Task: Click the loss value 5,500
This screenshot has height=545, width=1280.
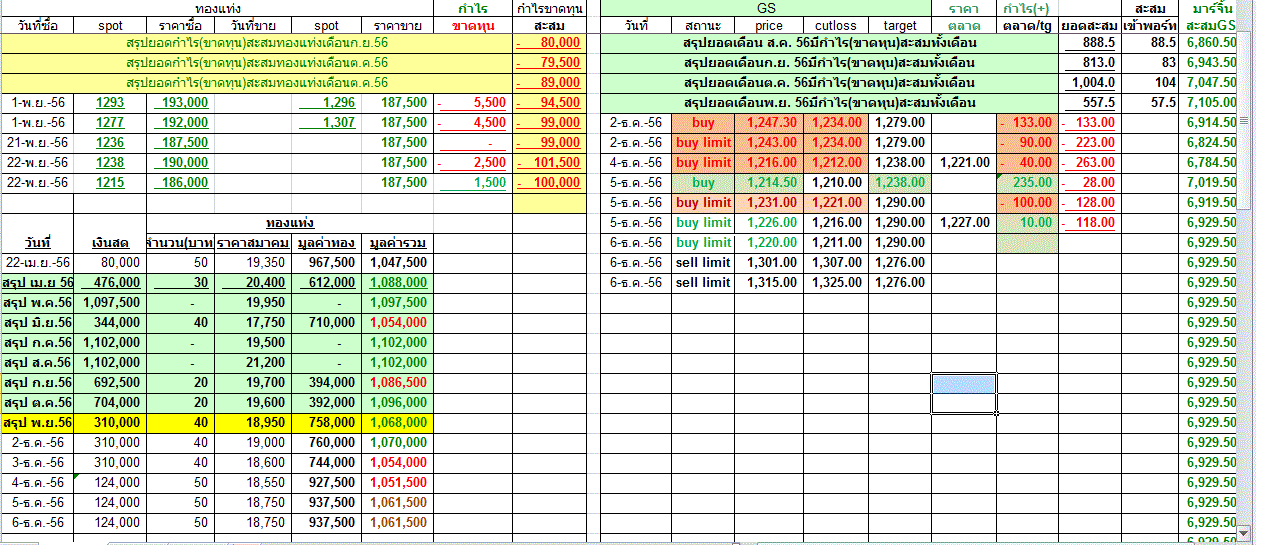Action: [474, 103]
